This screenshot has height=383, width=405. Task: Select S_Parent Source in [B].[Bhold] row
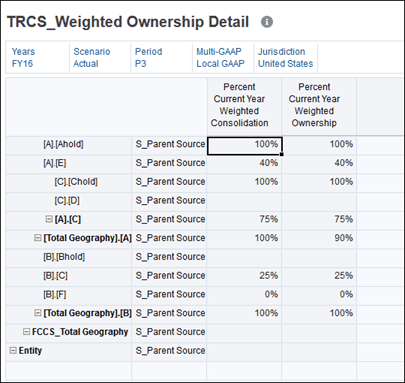170,257
